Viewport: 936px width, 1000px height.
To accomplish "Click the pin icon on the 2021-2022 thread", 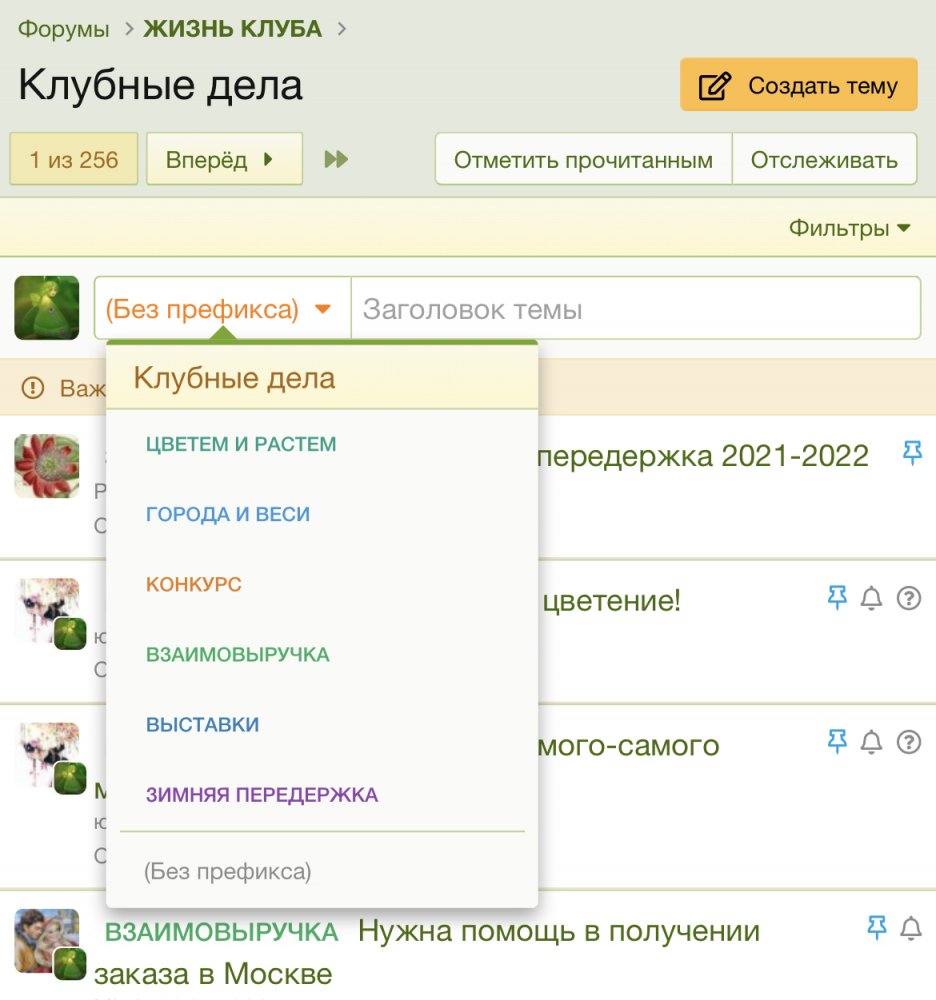I will coord(912,453).
